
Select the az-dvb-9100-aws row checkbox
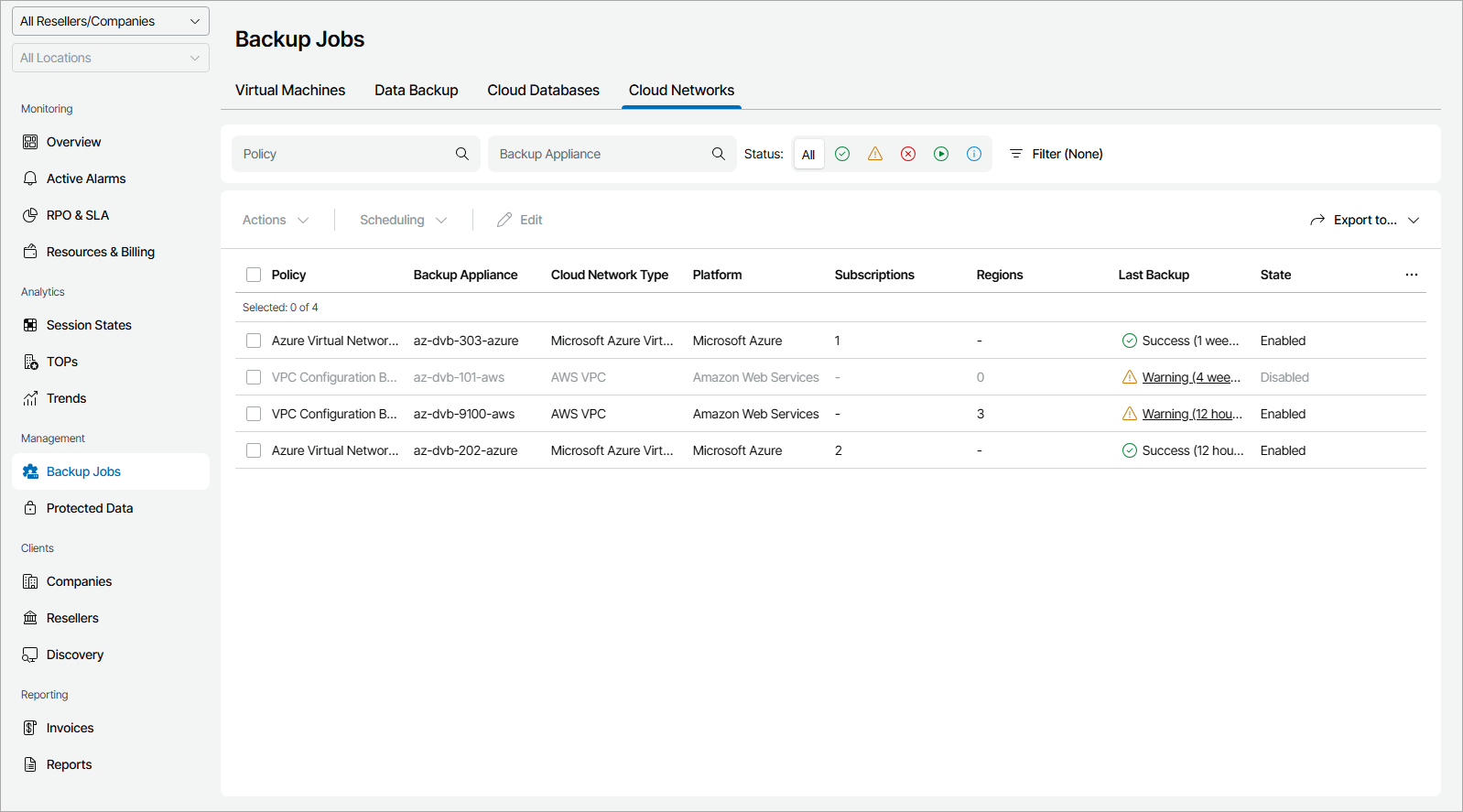tap(254, 414)
